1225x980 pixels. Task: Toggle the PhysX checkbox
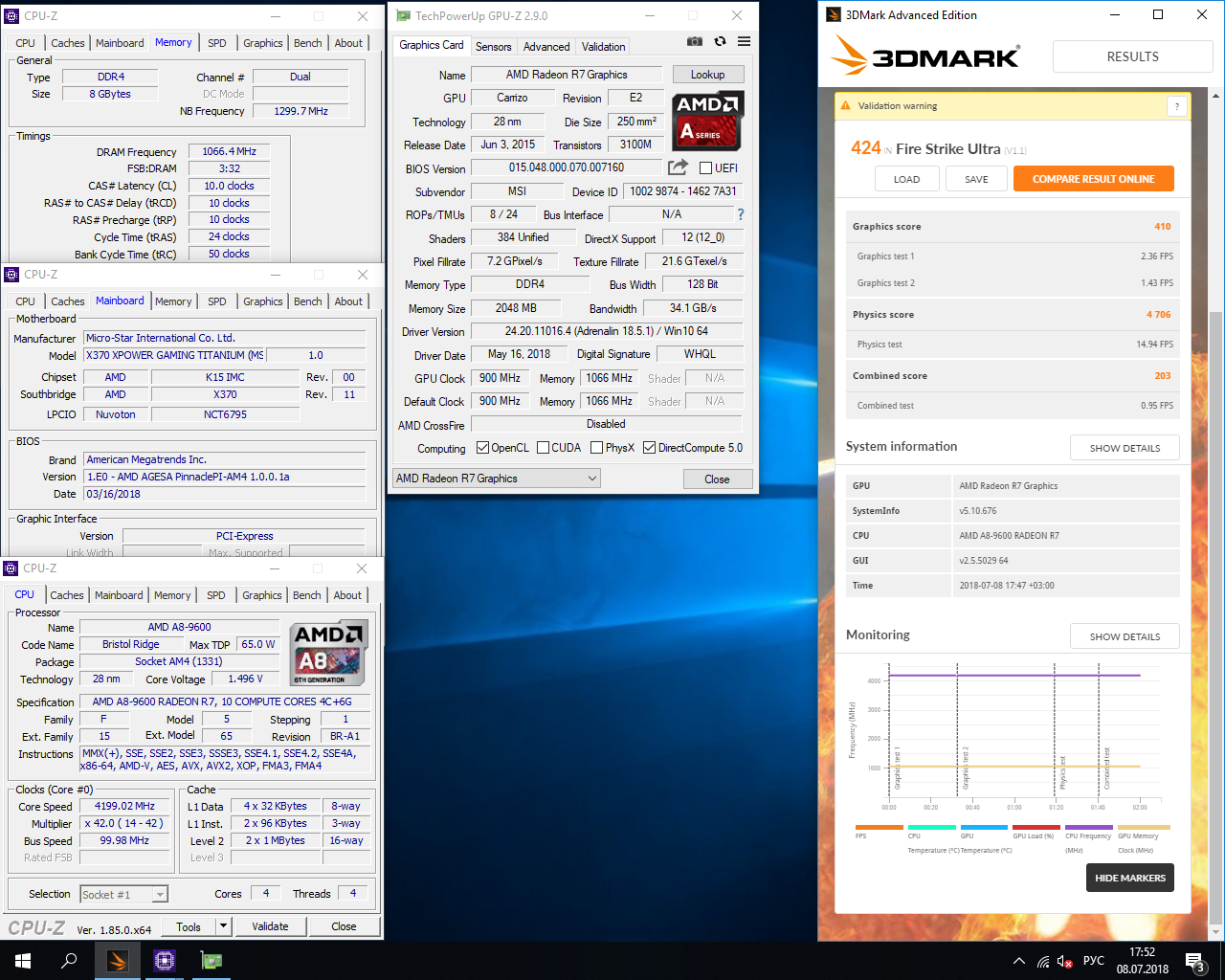(x=596, y=448)
